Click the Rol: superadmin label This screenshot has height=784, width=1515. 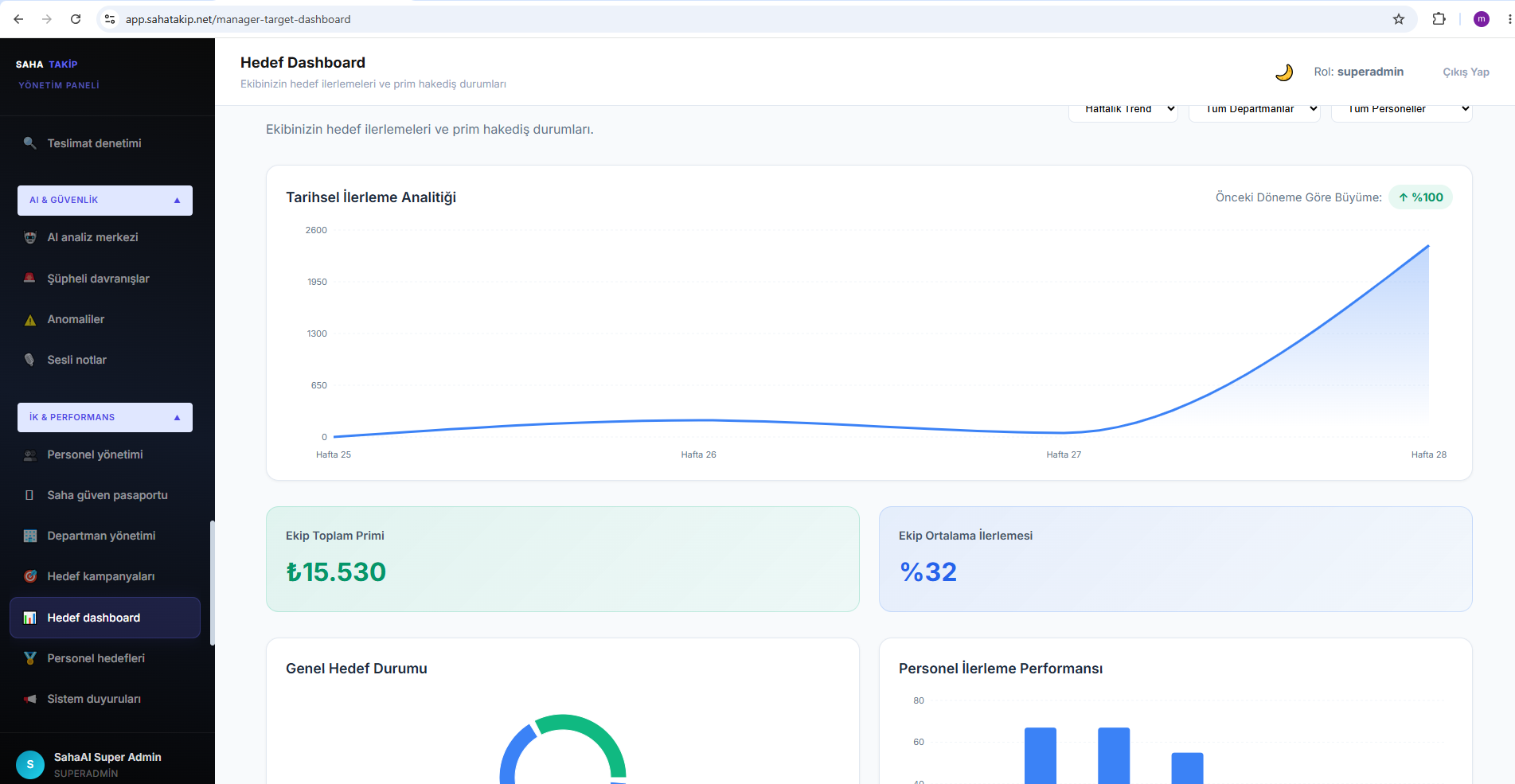coord(1358,72)
